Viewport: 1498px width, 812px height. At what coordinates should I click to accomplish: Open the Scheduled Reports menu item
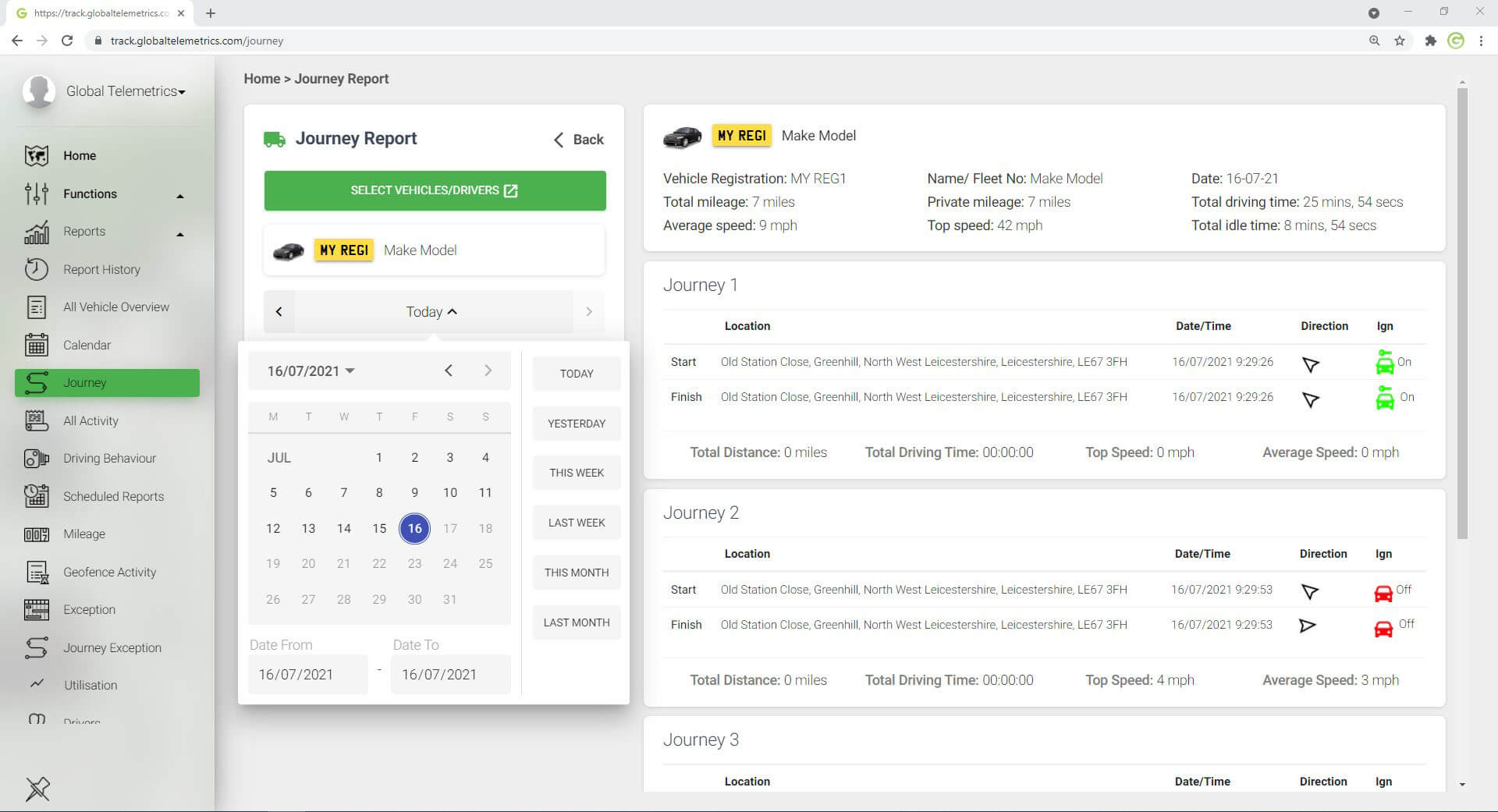113,496
